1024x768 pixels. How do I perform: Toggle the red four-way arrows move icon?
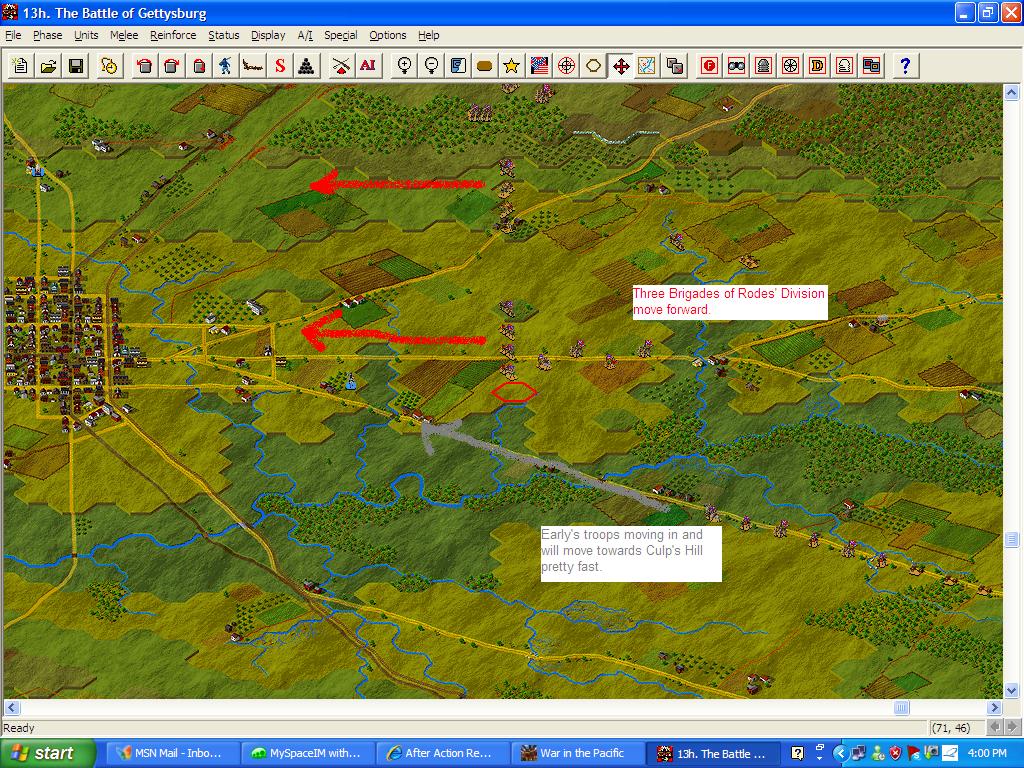coord(620,65)
